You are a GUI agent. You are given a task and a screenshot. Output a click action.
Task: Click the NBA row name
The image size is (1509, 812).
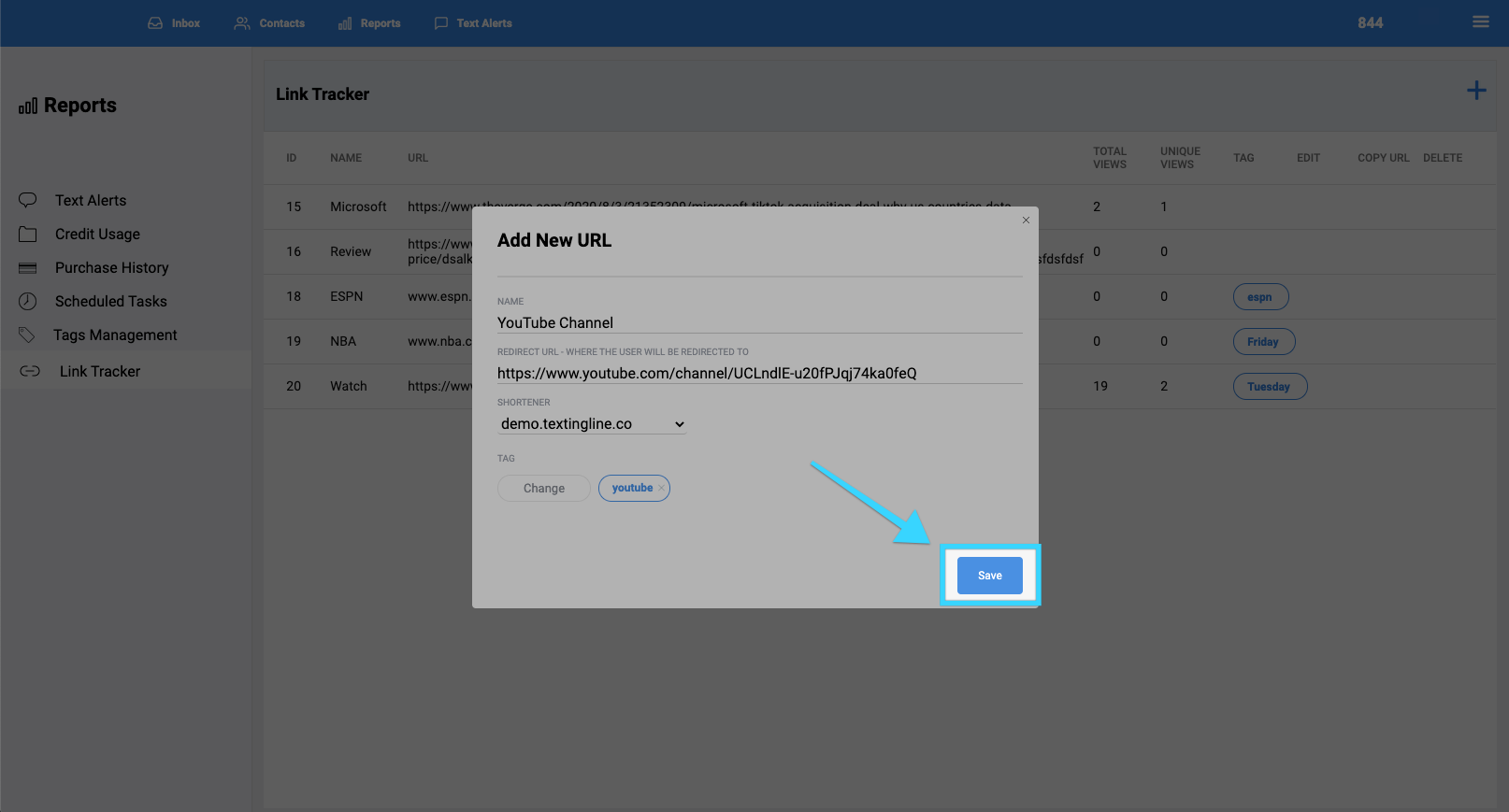pyautogui.click(x=343, y=341)
